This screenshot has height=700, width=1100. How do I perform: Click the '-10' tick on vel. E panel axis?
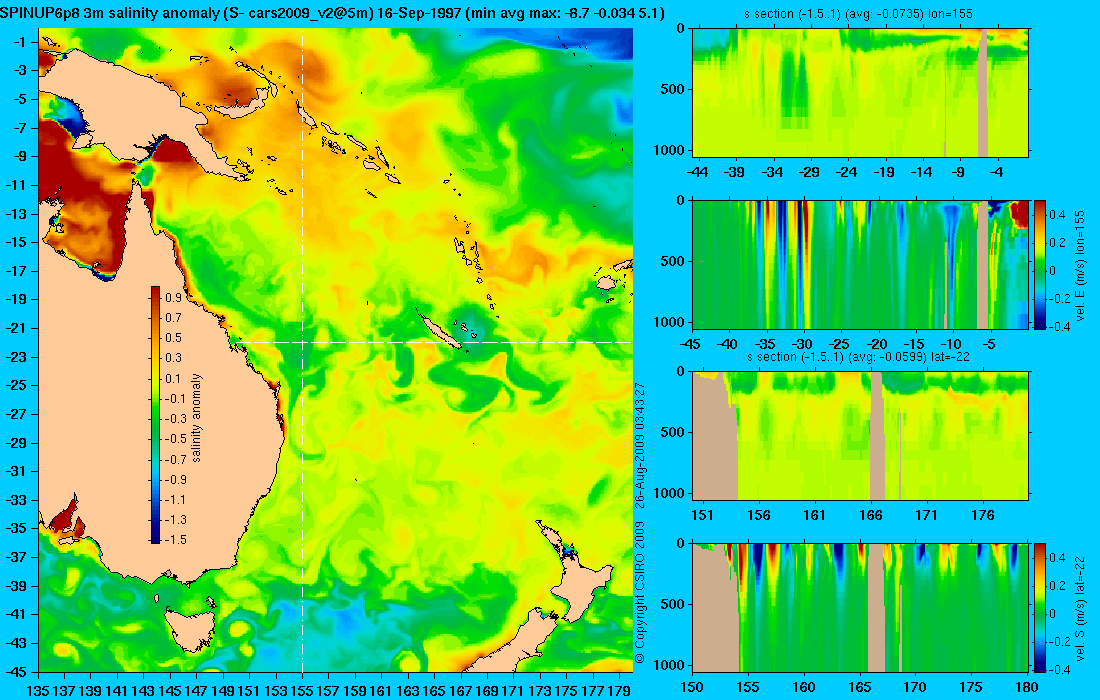coord(951,344)
